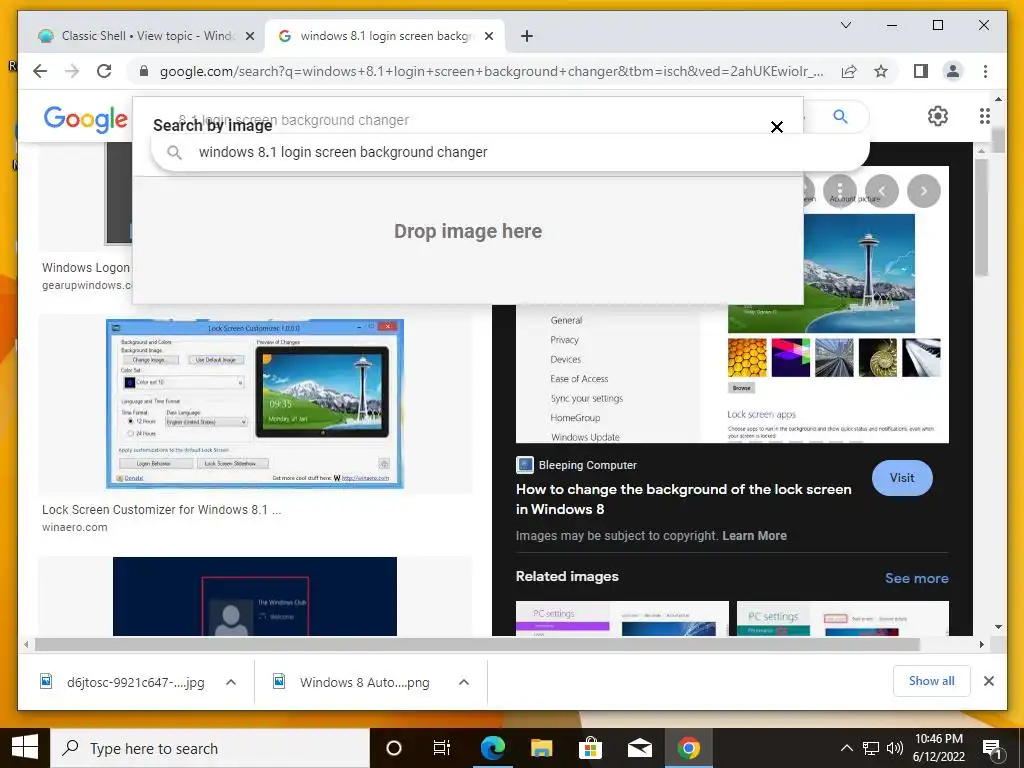Open the first PC settings related image
Viewport: 1024px width, 768px height.
(x=622, y=618)
